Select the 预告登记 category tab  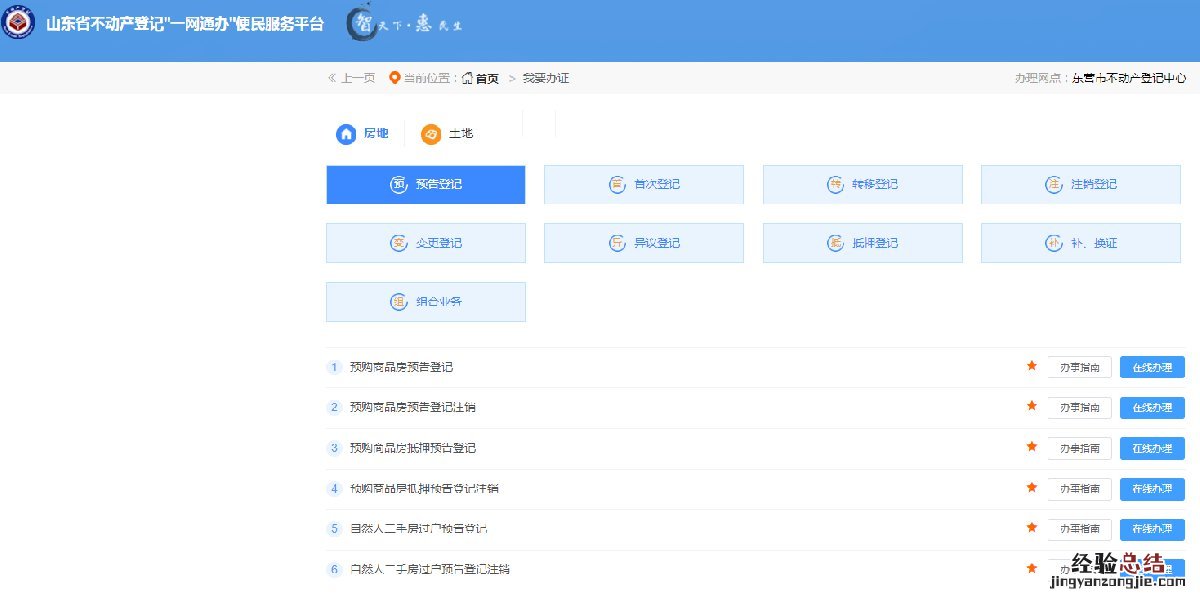[x=425, y=185]
